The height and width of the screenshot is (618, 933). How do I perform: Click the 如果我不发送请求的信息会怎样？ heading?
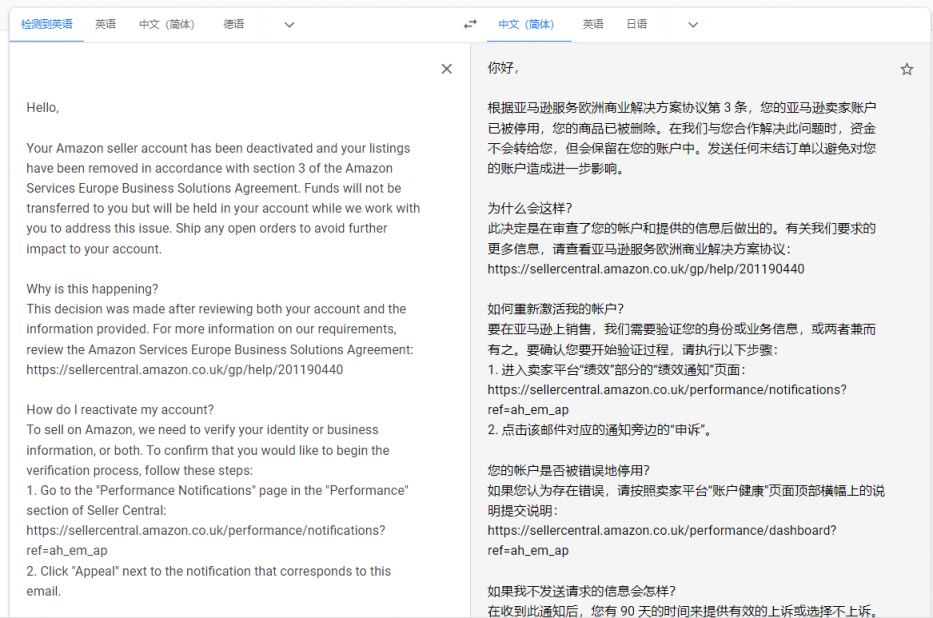tap(581, 591)
